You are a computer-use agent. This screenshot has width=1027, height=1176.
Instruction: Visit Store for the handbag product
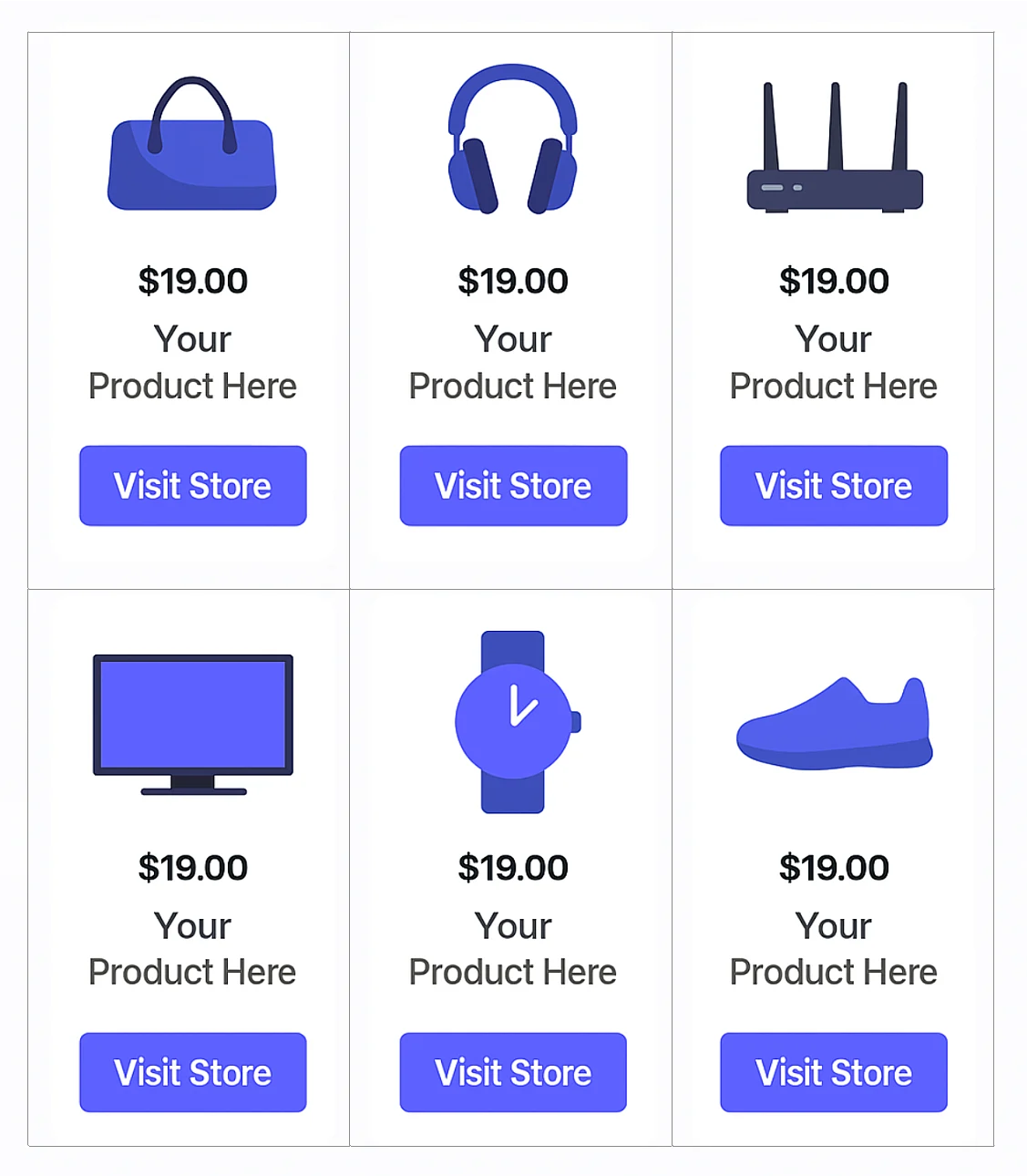pos(193,486)
